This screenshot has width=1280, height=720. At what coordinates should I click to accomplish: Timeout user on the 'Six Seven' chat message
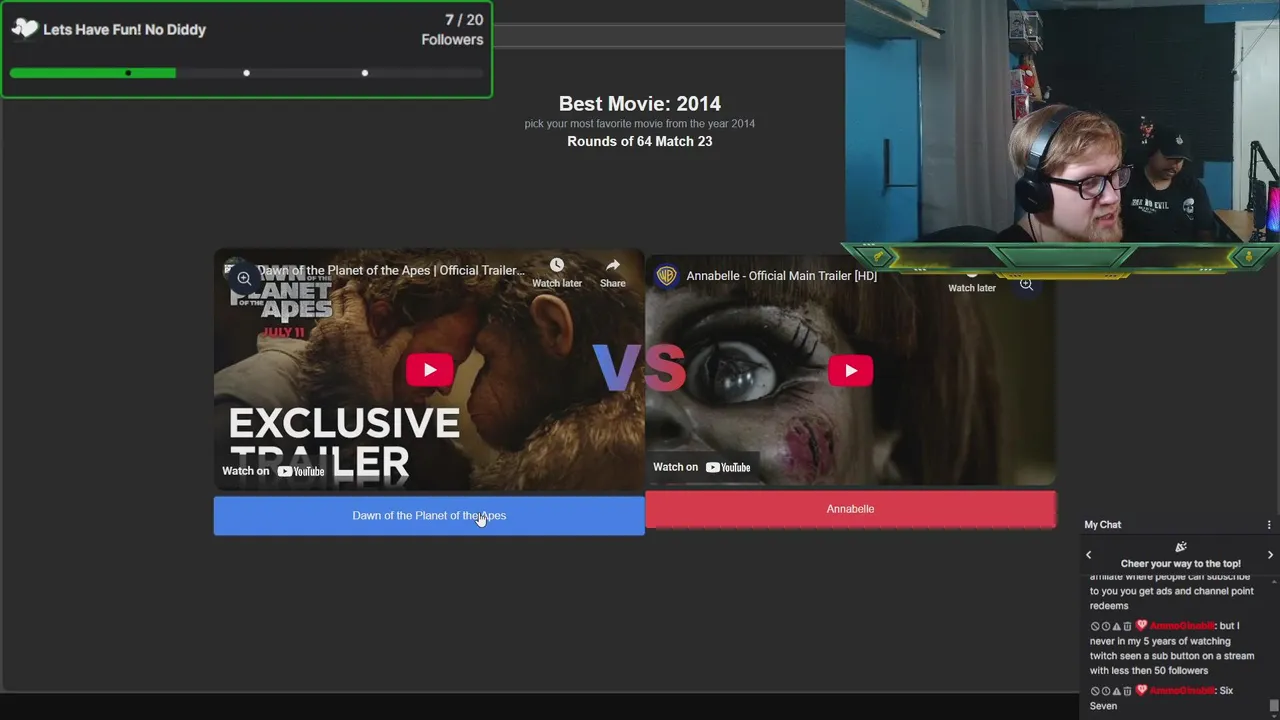(x=1106, y=691)
